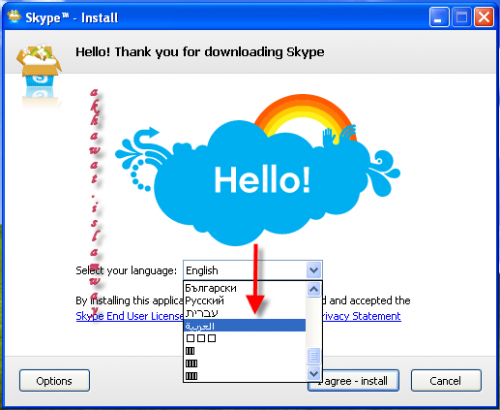Cancel the Skype installation

[x=446, y=381]
